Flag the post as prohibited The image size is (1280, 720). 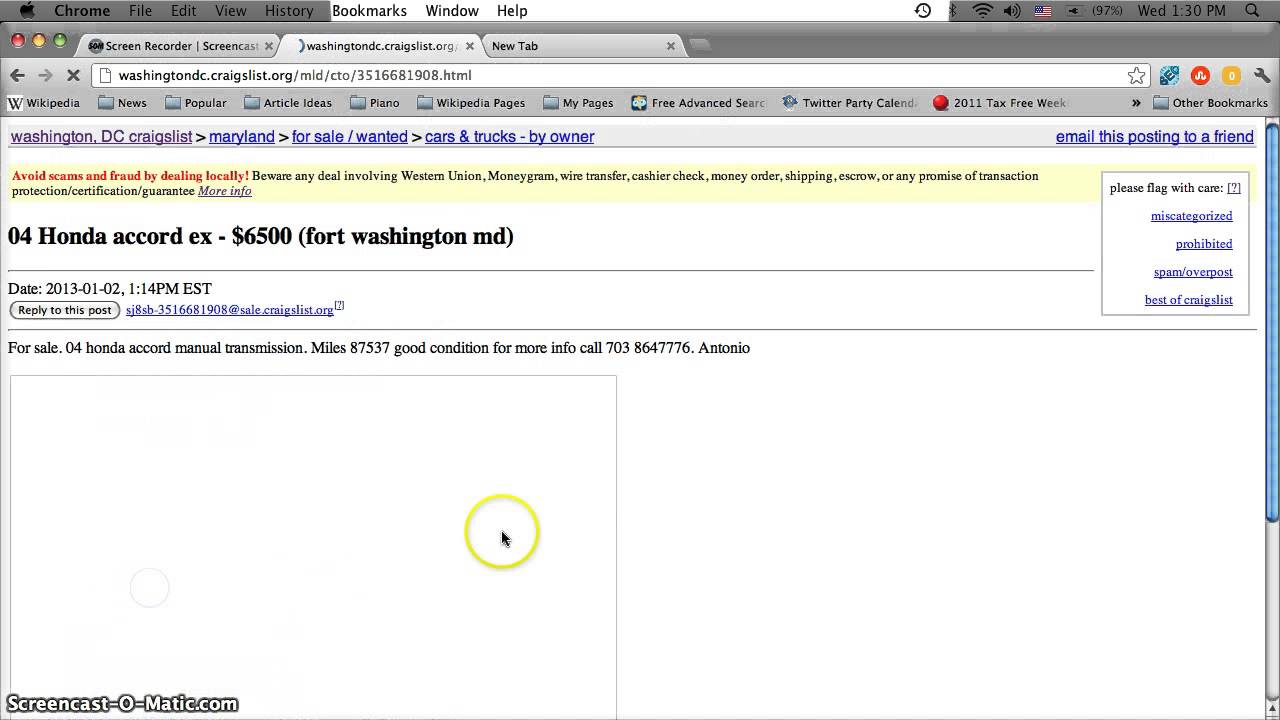tap(1204, 244)
